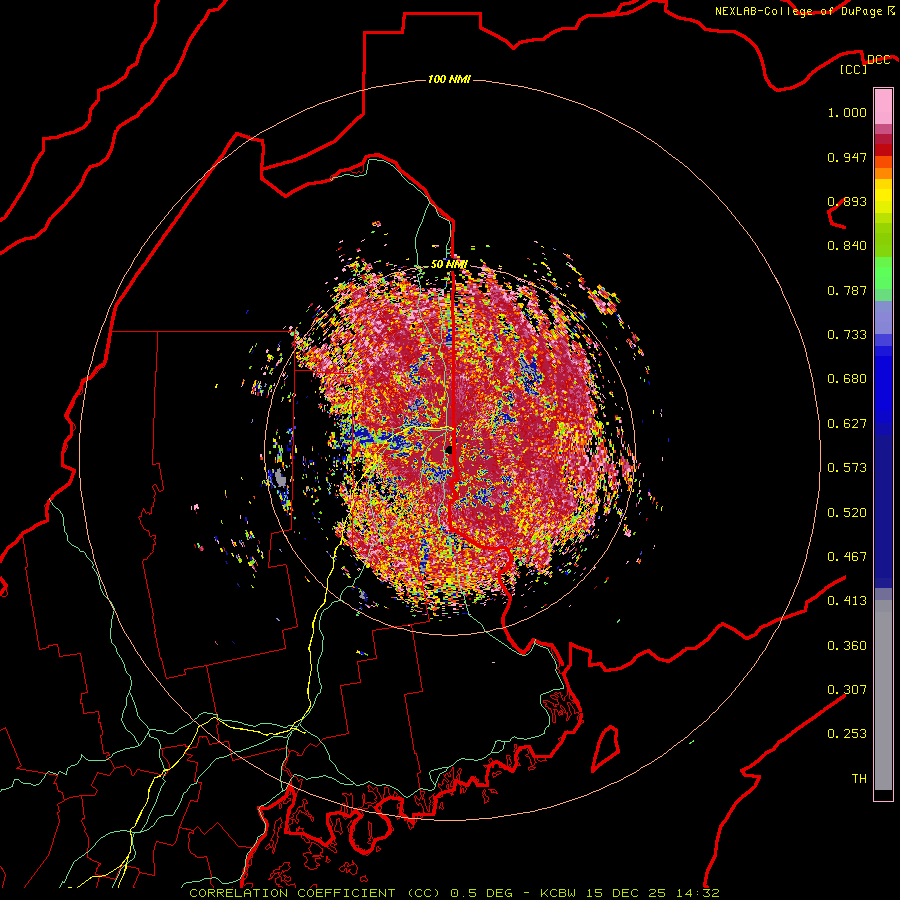The width and height of the screenshot is (900, 900).
Task: Select the 0.680 color scale value
Action: (x=847, y=379)
